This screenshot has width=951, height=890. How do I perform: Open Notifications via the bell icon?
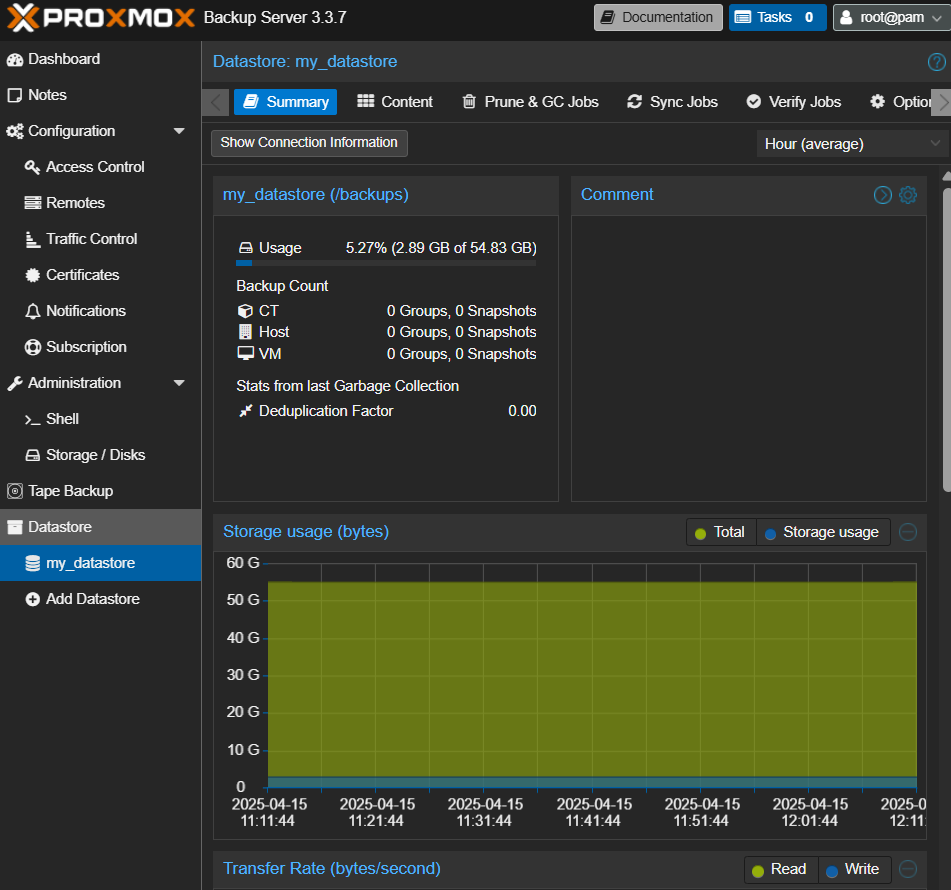coord(32,311)
